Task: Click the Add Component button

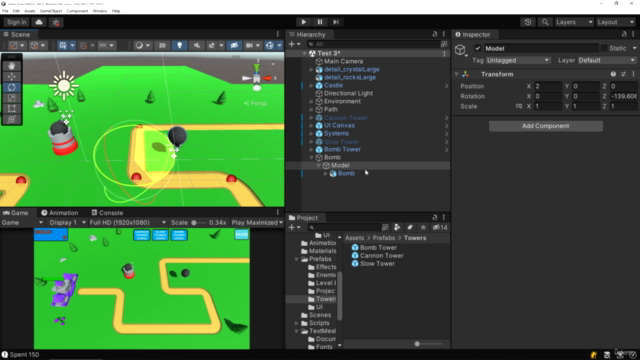Action: pyautogui.click(x=546, y=126)
